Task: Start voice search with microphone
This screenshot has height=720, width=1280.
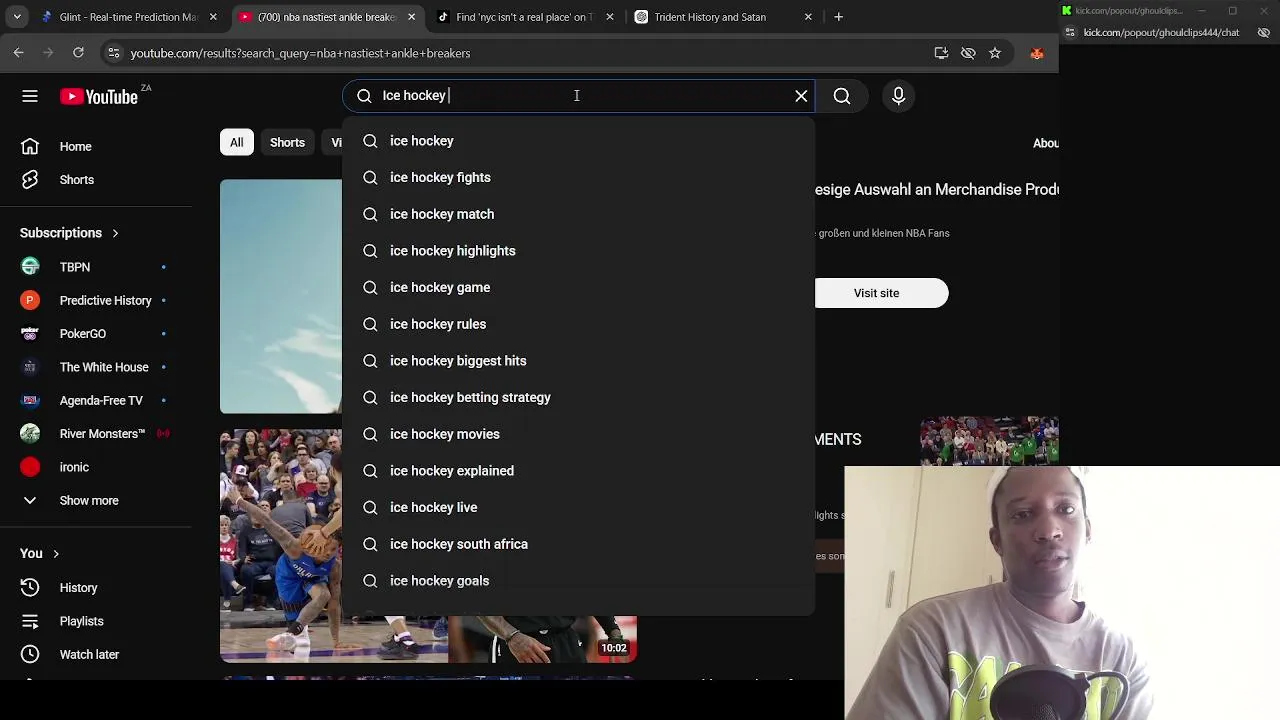Action: tap(898, 96)
